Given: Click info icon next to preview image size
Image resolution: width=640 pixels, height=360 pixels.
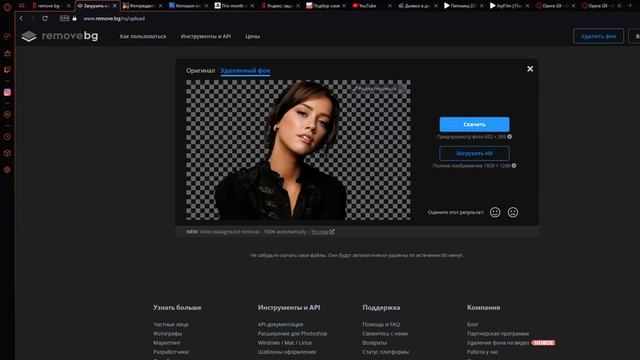Looking at the screenshot, I should tap(509, 137).
